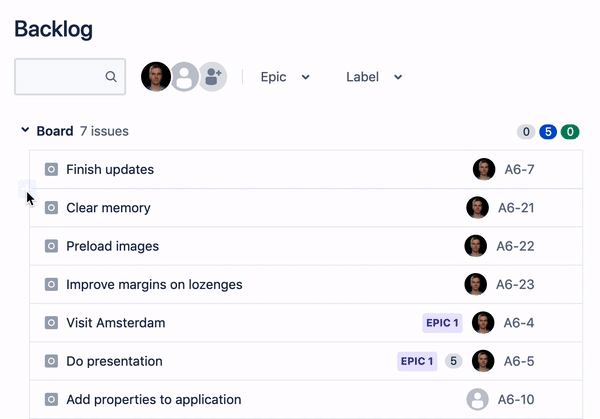Click issue type icon for Add properties to application

pyautogui.click(x=51, y=399)
